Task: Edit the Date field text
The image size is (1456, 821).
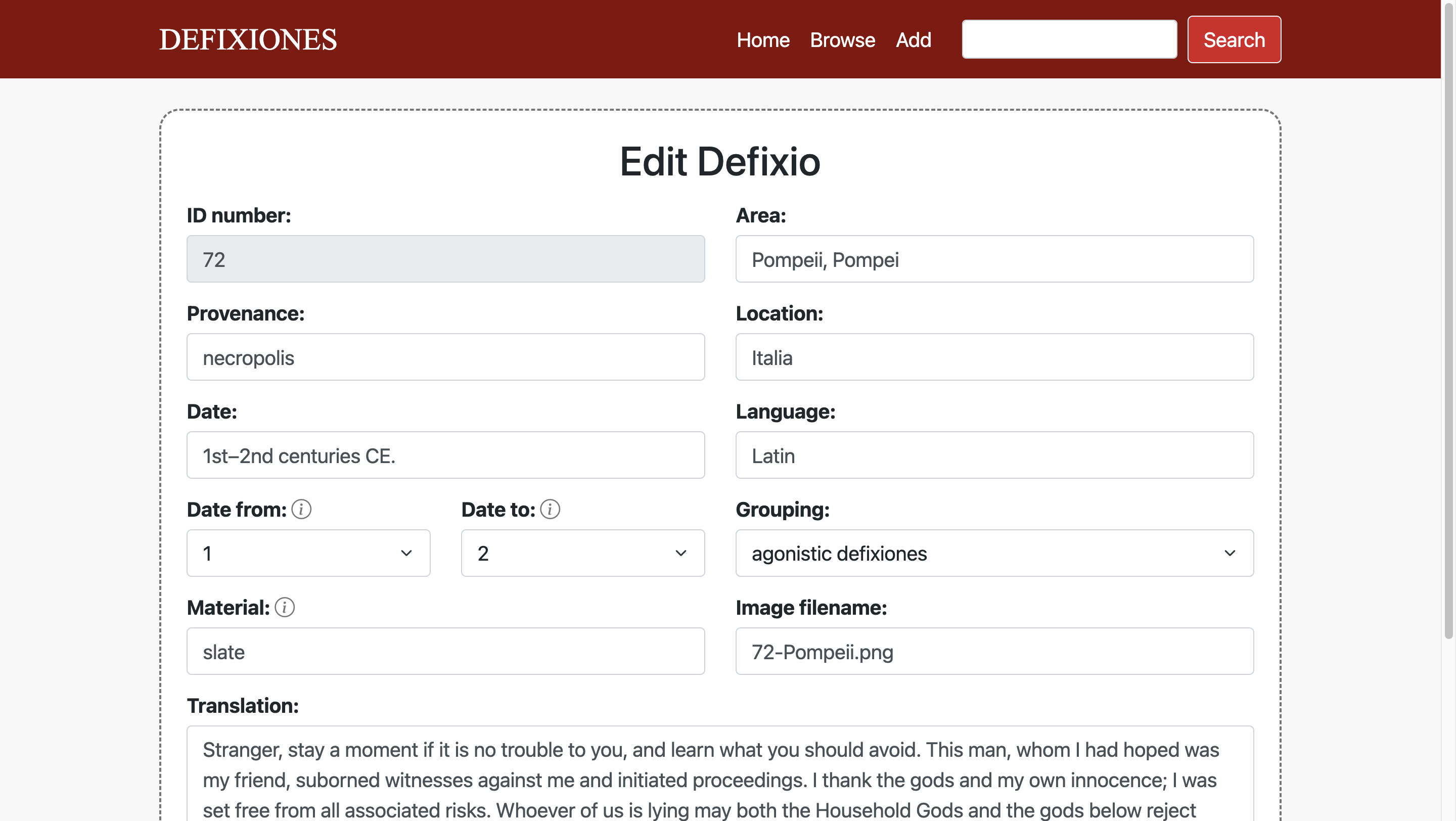Action: click(445, 455)
